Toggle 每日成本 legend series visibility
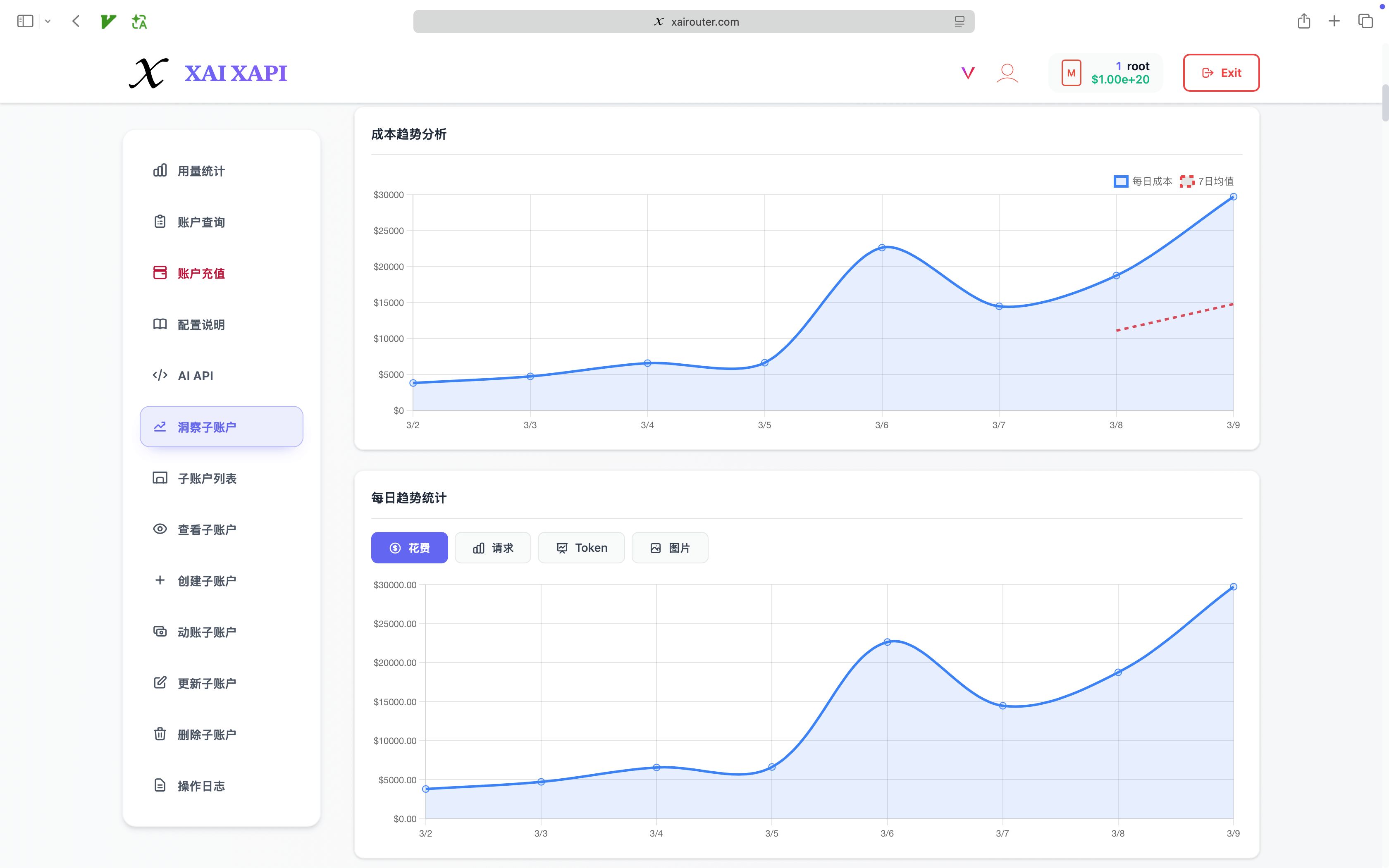 pos(1143,181)
